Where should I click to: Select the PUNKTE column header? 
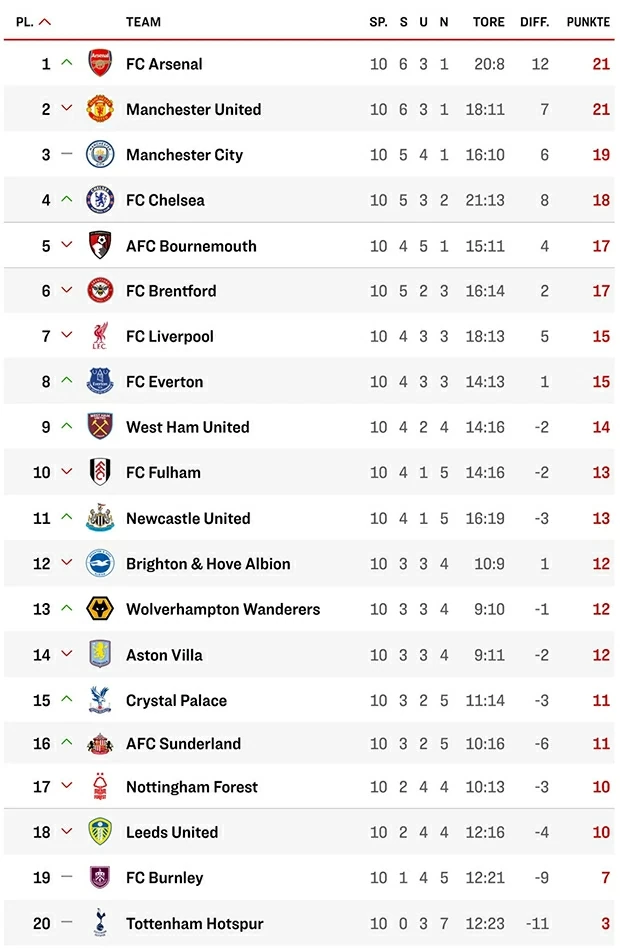588,22
